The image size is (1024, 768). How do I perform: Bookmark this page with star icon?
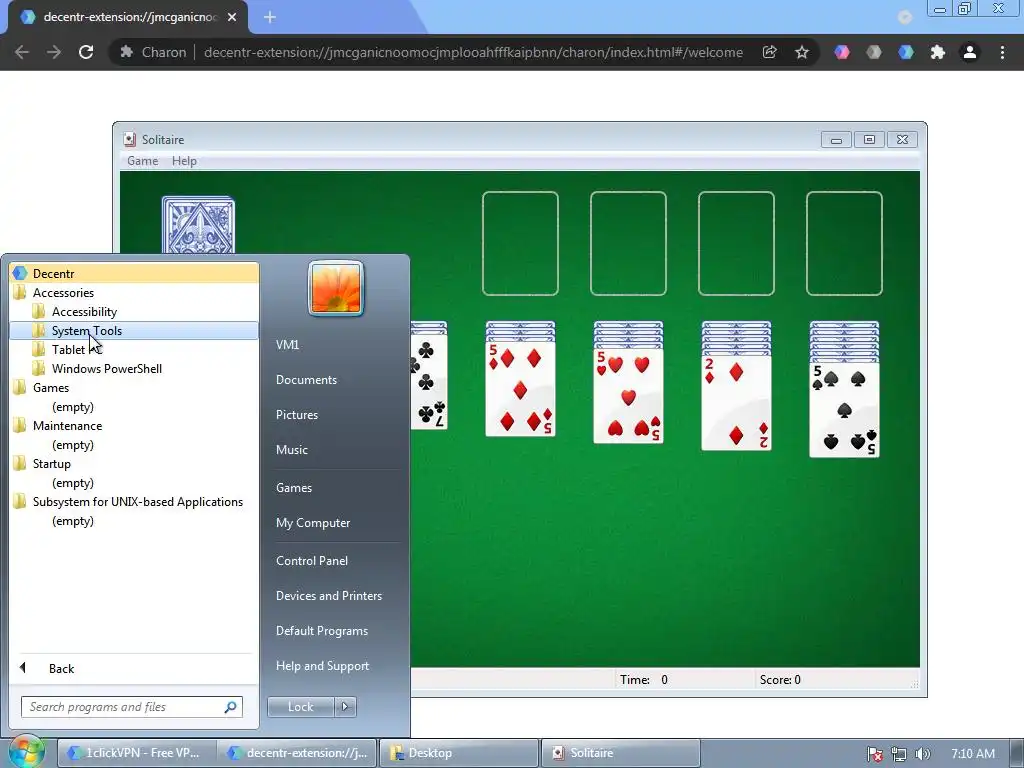[802, 52]
